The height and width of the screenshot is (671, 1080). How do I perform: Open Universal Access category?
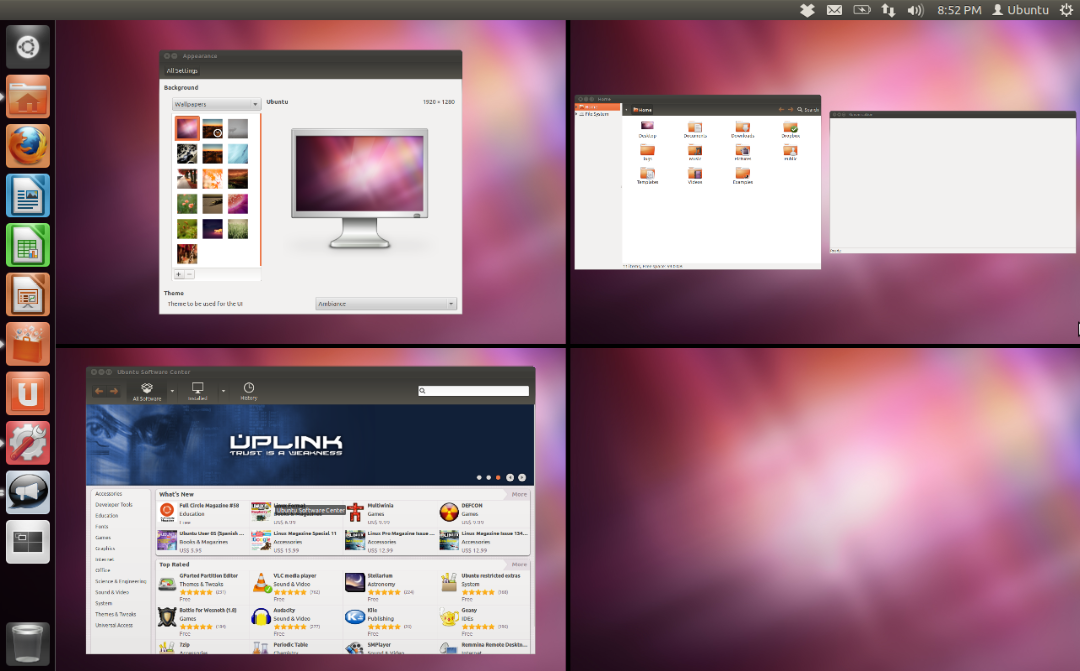[x=114, y=626]
